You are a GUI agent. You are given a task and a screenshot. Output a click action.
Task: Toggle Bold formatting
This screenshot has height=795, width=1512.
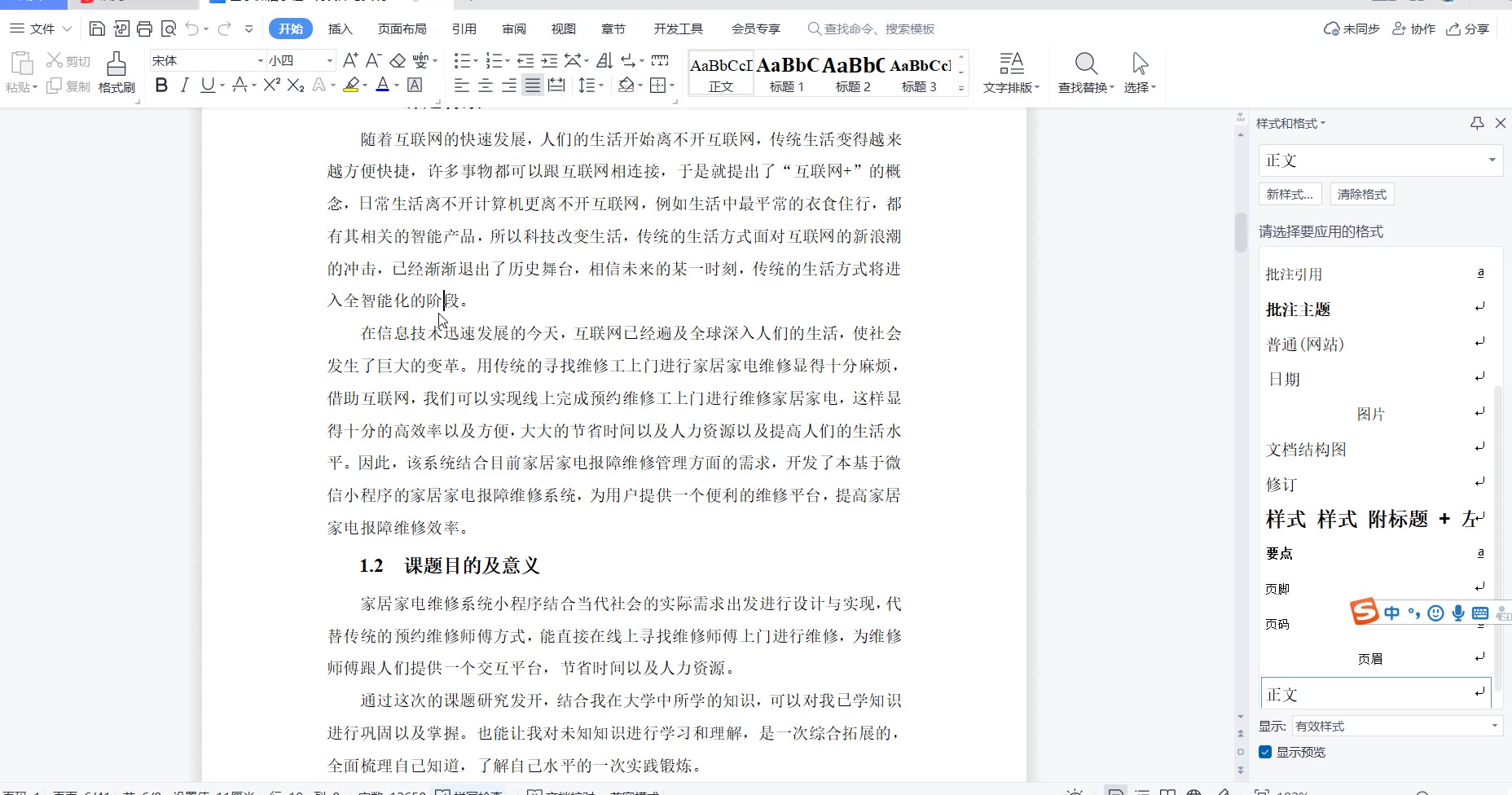(161, 85)
